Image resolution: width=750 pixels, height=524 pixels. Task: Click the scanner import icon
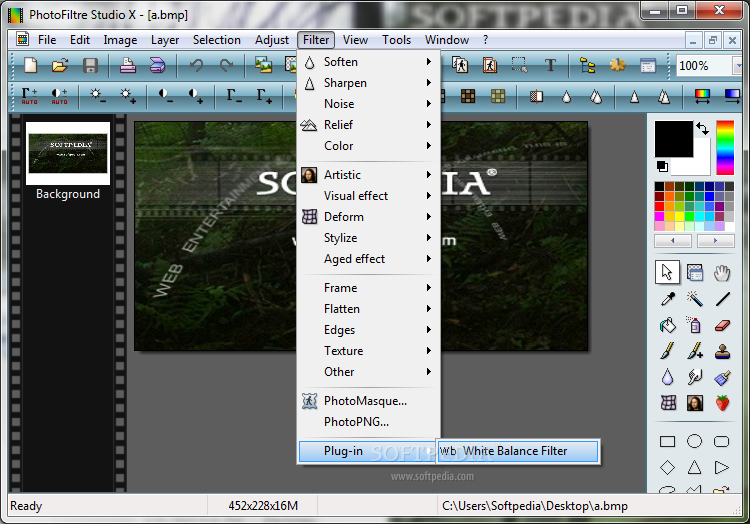coord(157,65)
